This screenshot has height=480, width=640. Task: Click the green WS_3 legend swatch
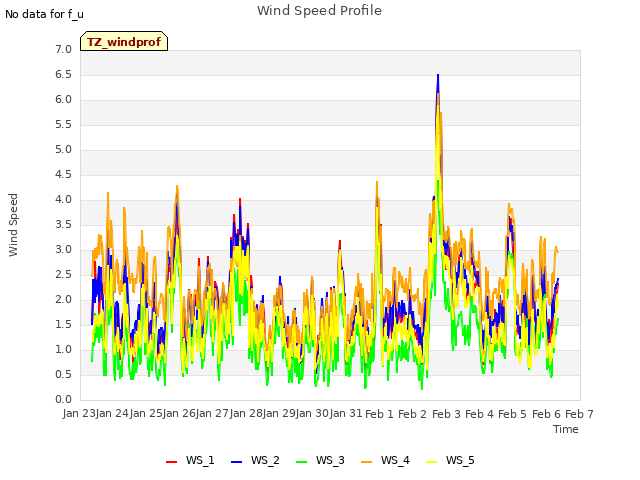(x=302, y=462)
